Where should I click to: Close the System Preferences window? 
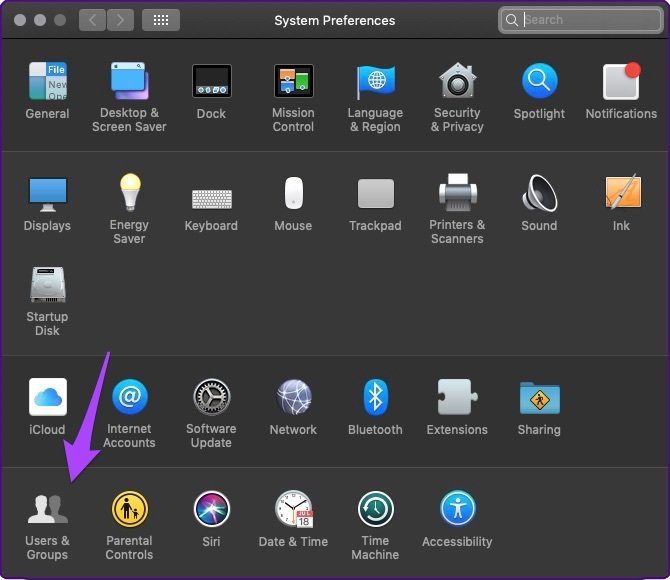[x=20, y=20]
